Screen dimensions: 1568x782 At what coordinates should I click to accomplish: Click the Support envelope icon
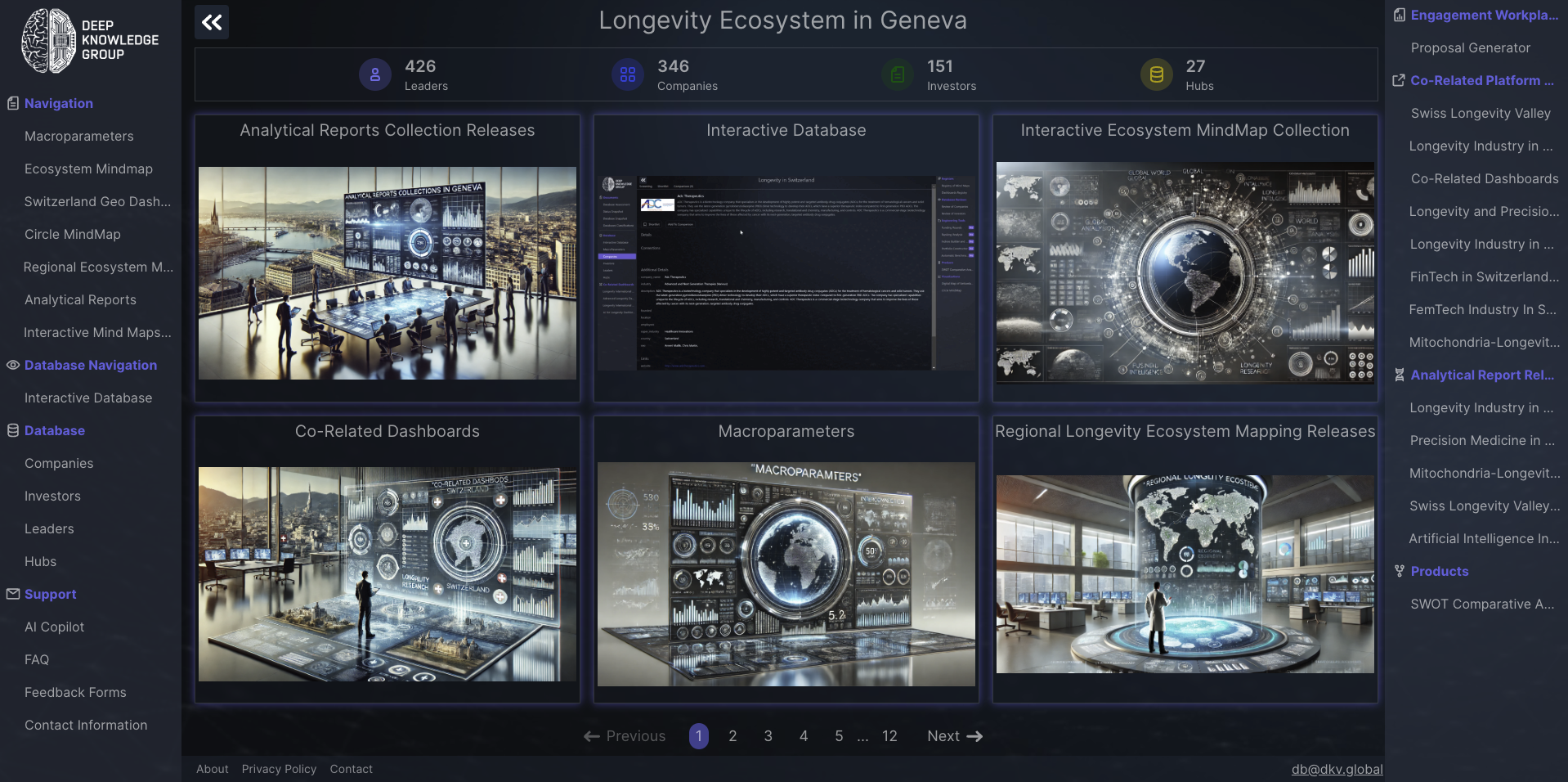(x=13, y=595)
